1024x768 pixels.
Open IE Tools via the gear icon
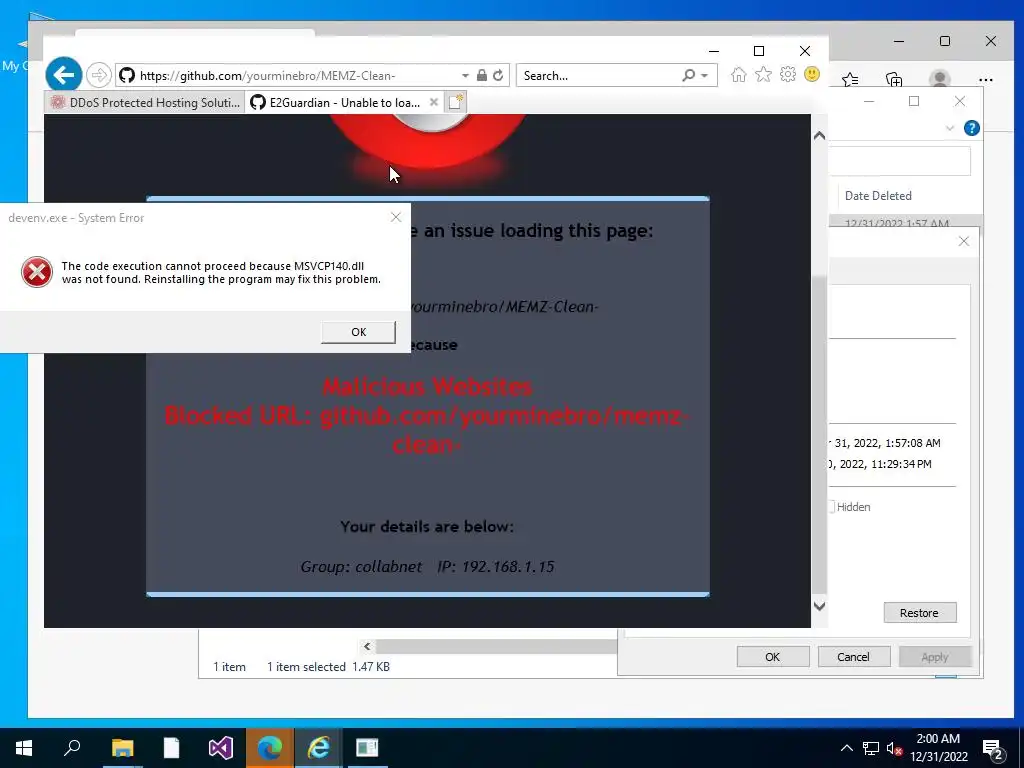(788, 74)
